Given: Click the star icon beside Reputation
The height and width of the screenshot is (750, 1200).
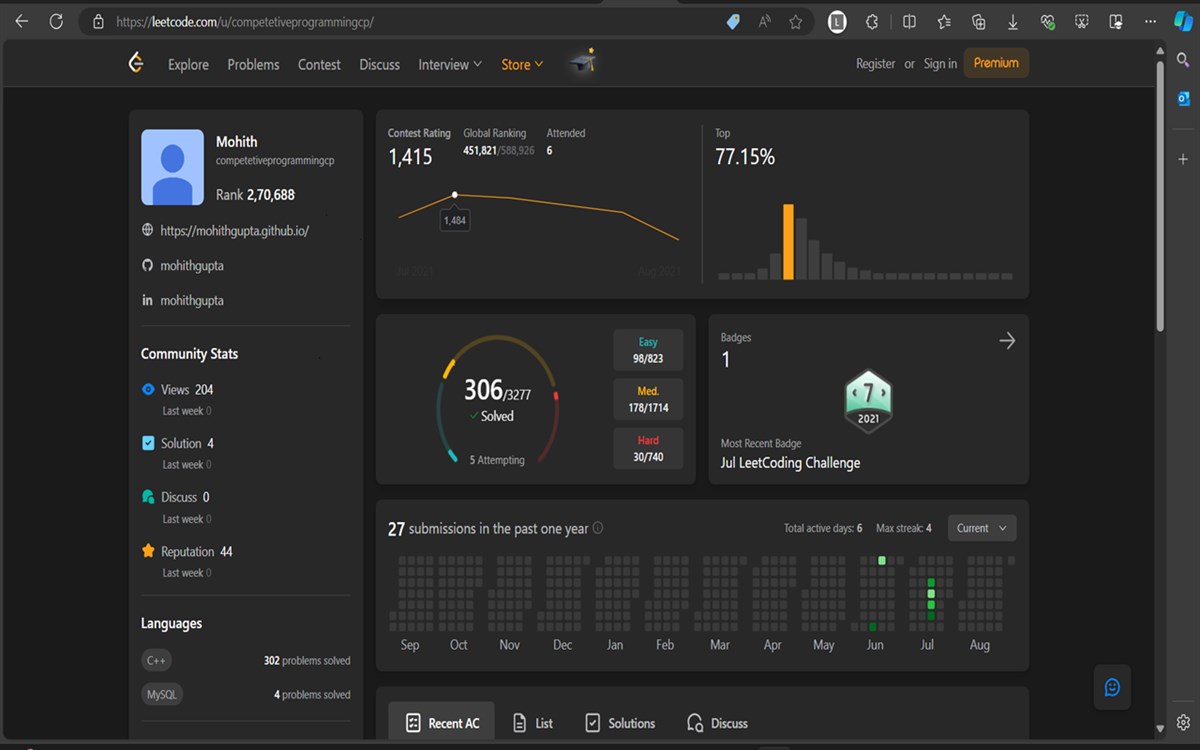Looking at the screenshot, I should tap(150, 551).
